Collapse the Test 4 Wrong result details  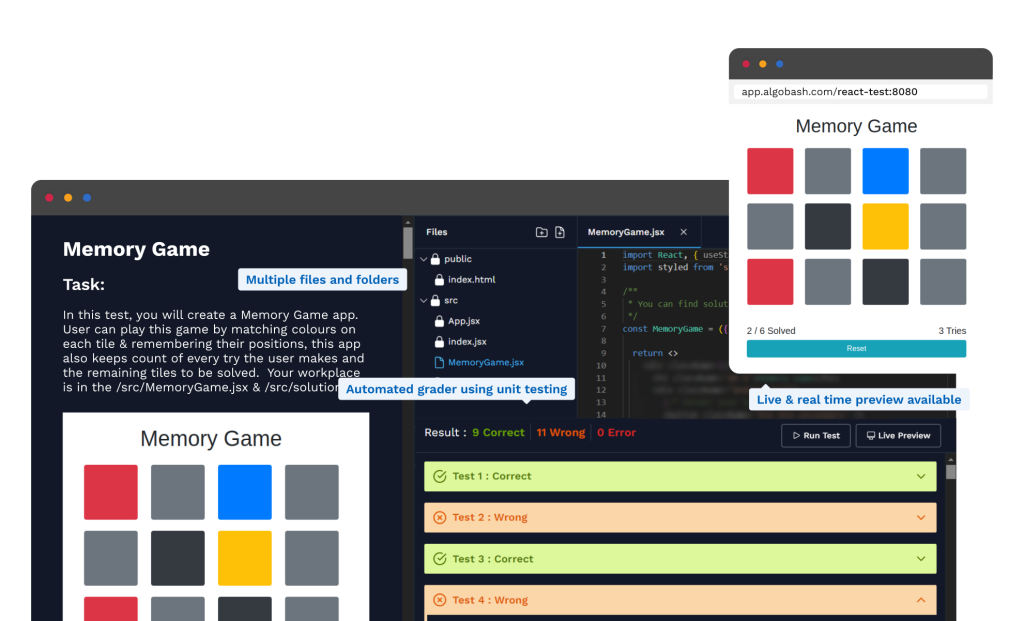point(920,600)
